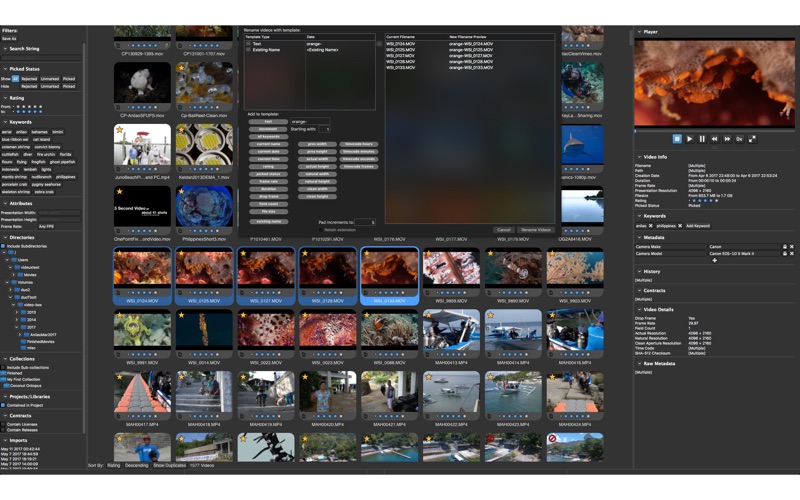Click Cancel in rename dialog
This screenshot has height=500, width=800.
[504, 230]
